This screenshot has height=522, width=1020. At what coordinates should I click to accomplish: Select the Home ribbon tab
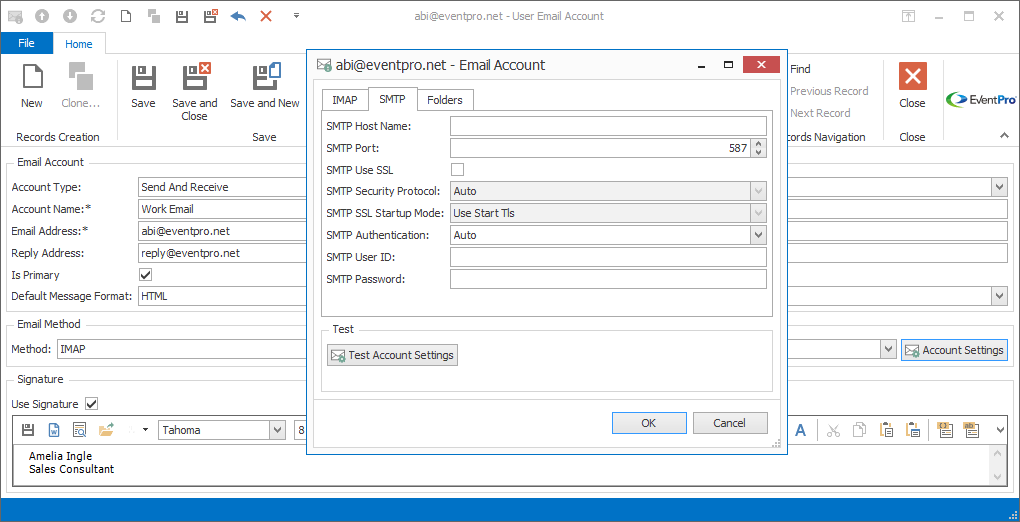[x=79, y=44]
